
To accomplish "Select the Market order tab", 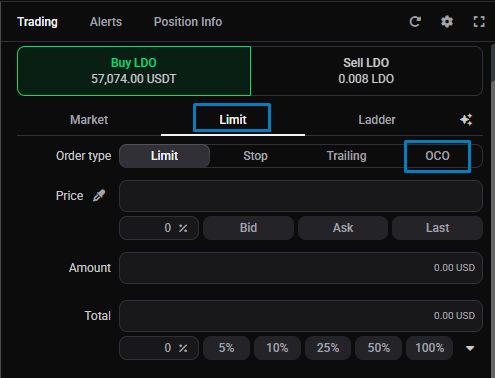I will [89, 120].
